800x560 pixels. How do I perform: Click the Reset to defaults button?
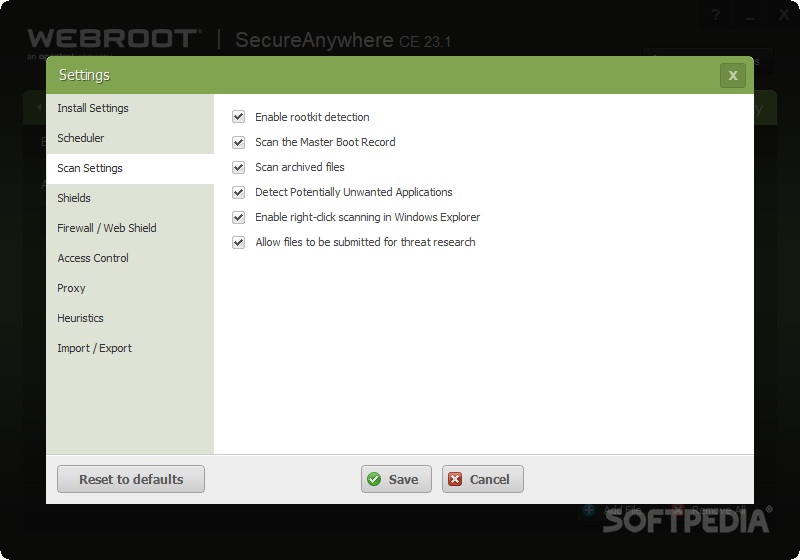(131, 479)
